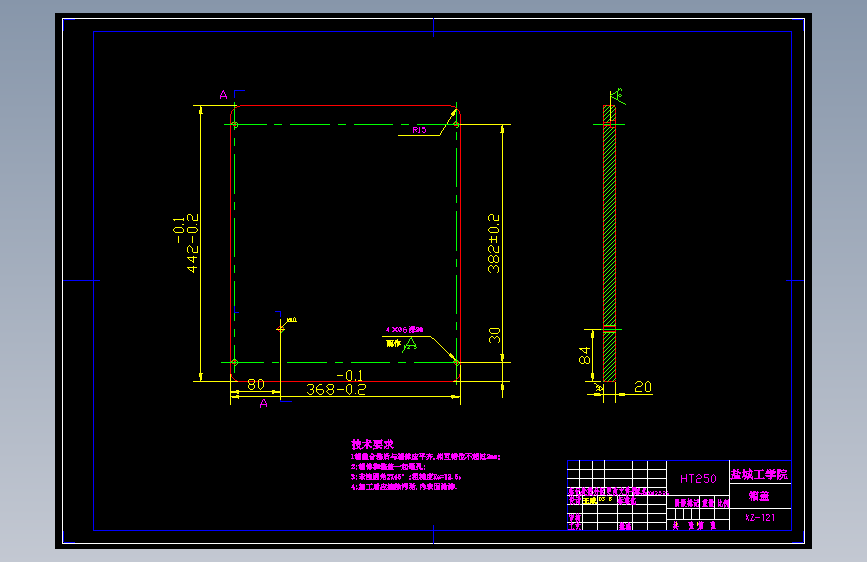
Task: Click the R15 radius annotation
Action: click(419, 130)
